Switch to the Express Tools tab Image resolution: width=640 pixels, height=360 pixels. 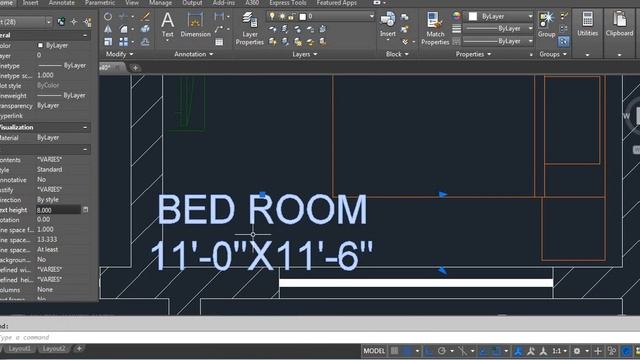click(x=287, y=3)
